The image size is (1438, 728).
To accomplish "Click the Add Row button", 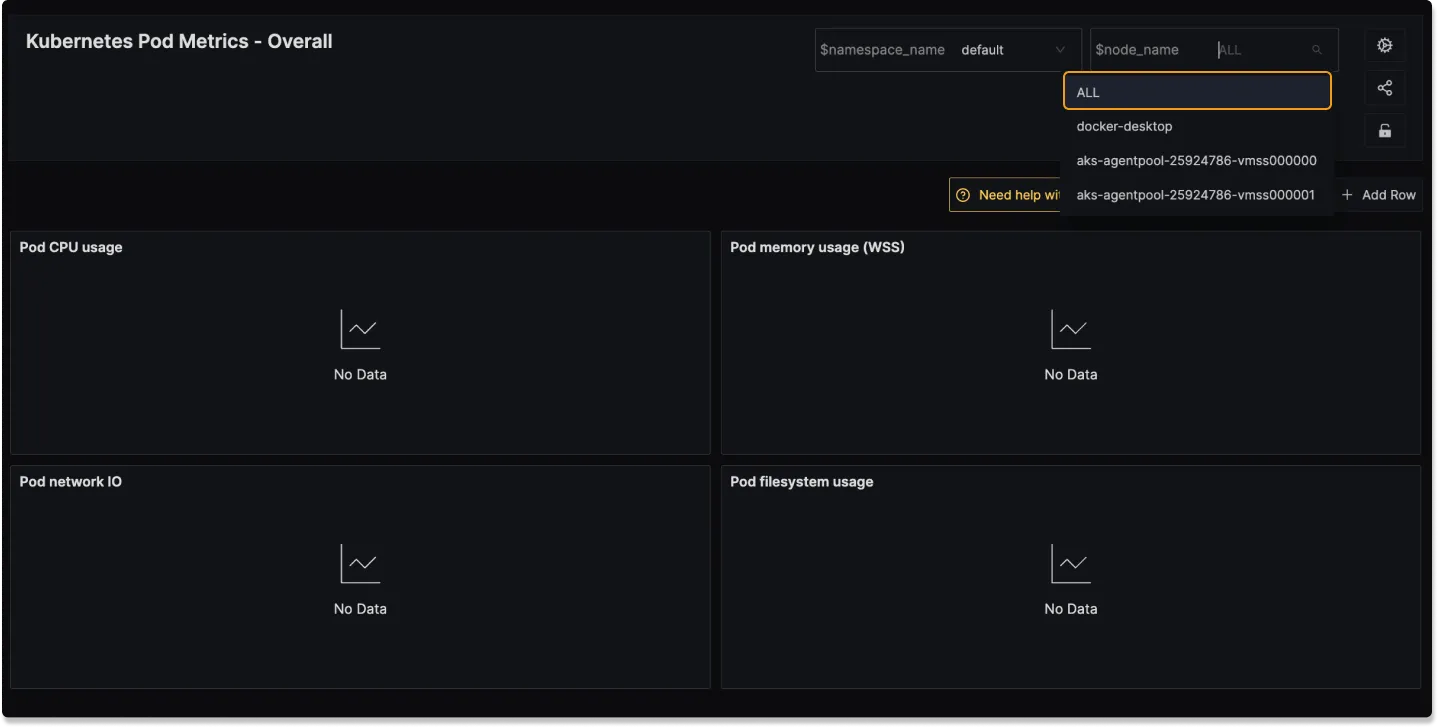I will tap(1378, 195).
